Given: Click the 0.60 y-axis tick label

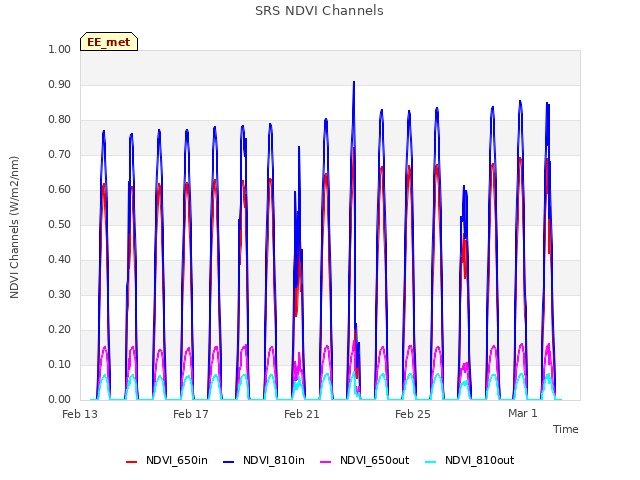Looking at the screenshot, I should tap(60, 189).
